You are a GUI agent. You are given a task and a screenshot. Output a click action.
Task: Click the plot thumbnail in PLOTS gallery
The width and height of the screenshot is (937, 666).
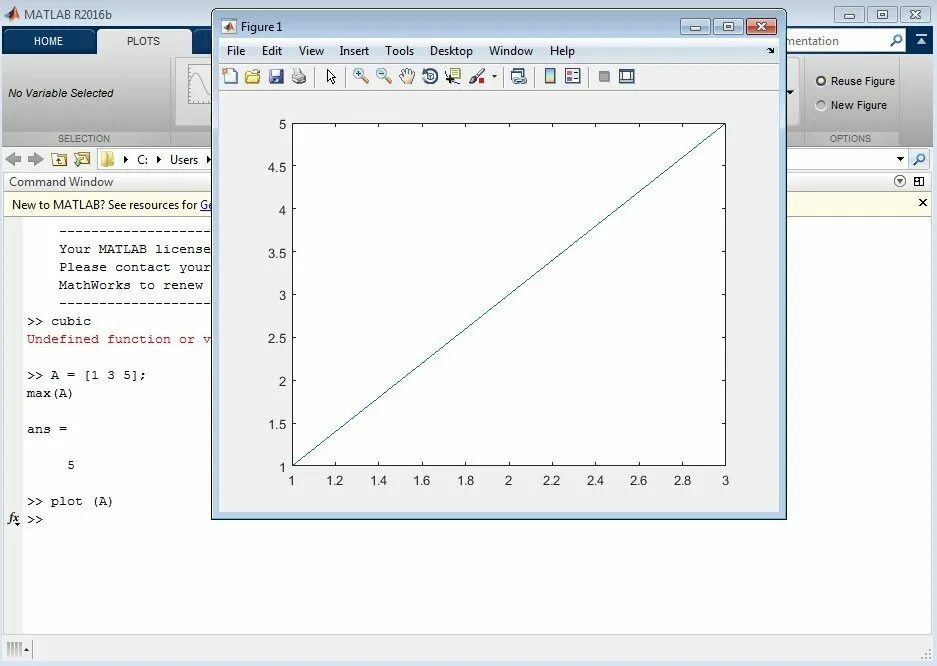[x=199, y=84]
